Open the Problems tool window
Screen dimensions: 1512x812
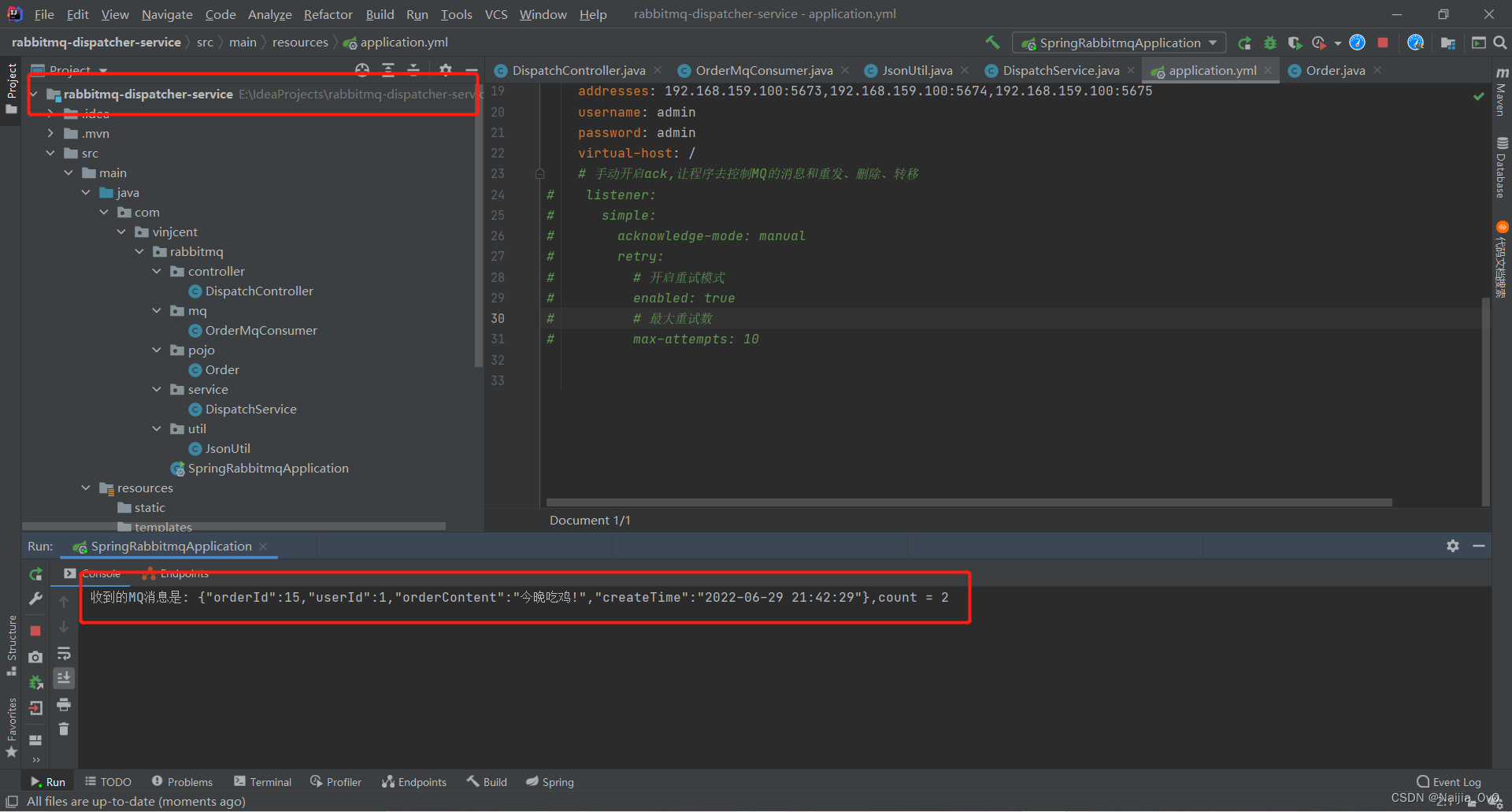tap(182, 782)
